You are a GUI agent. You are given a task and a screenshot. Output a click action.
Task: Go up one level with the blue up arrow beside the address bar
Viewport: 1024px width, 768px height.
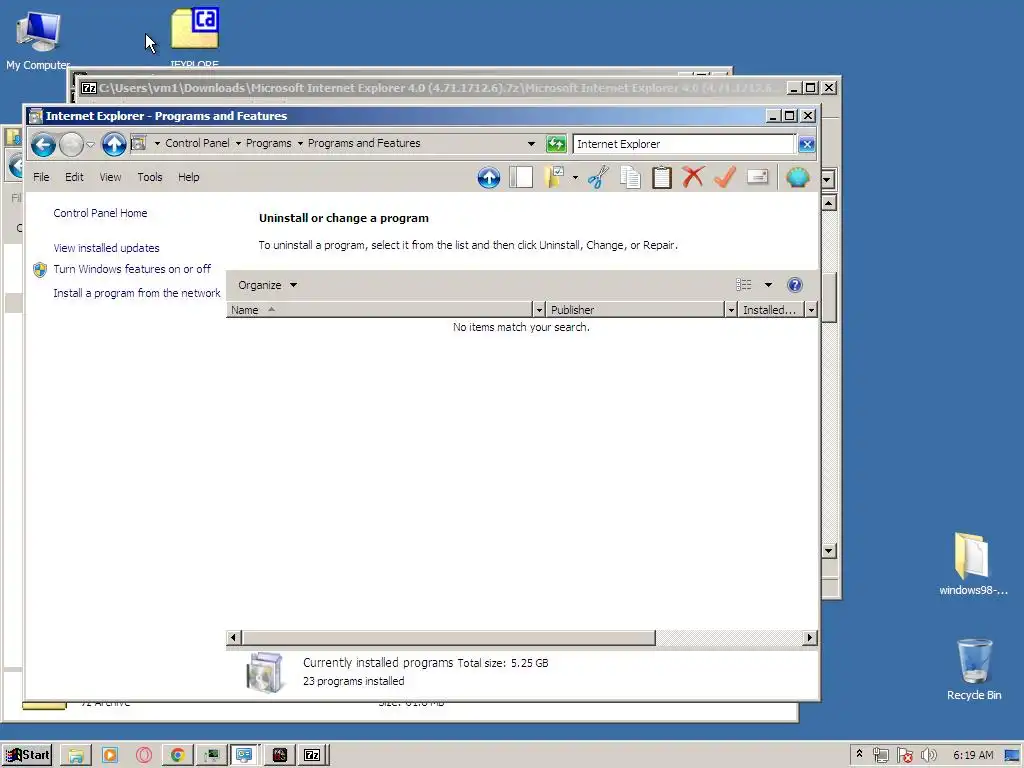pyautogui.click(x=114, y=144)
